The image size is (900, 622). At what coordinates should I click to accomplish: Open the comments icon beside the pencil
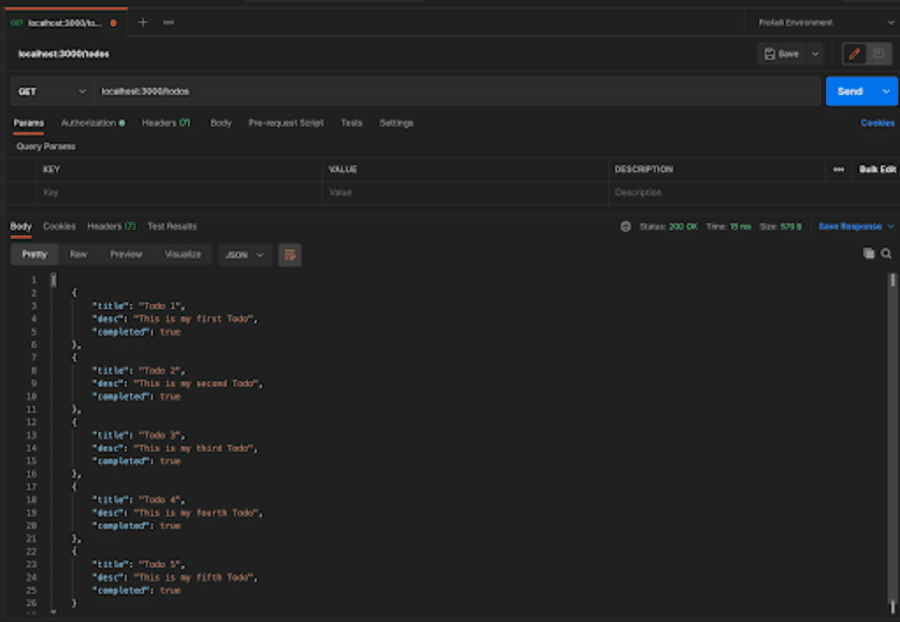click(879, 54)
